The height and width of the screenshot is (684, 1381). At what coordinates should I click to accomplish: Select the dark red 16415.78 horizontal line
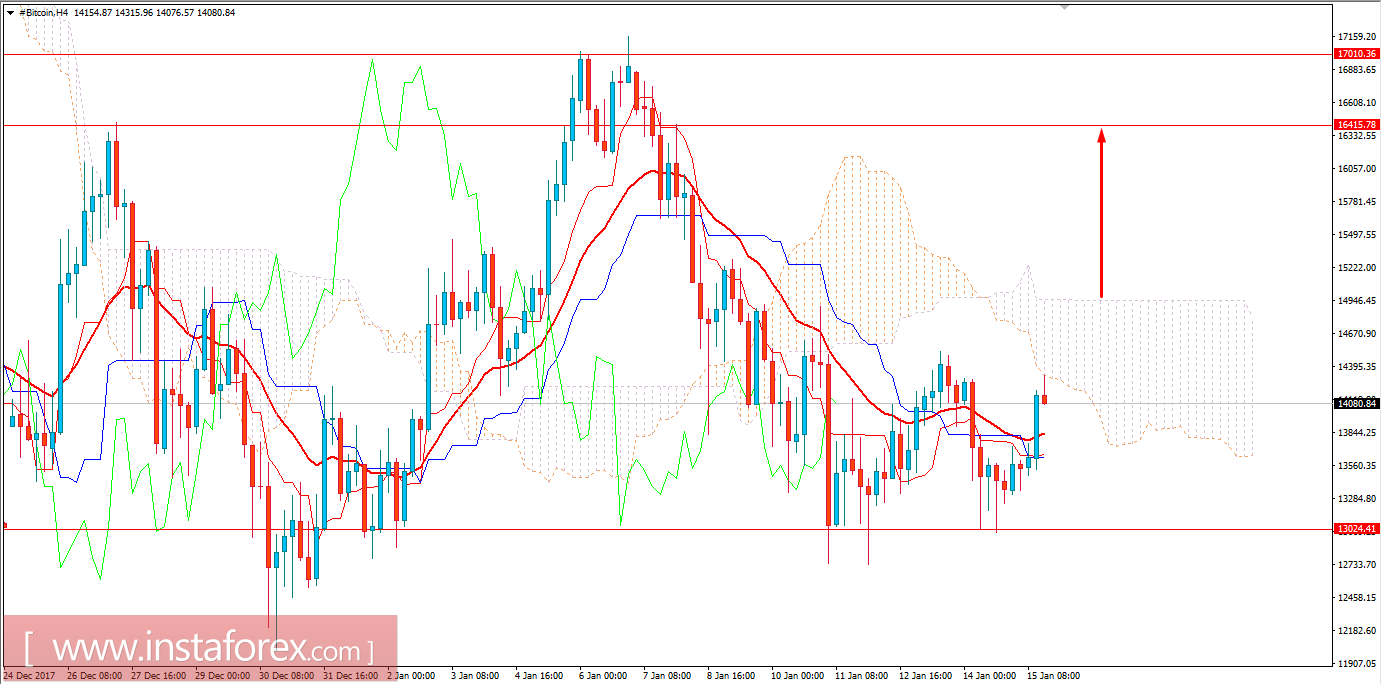coord(668,125)
